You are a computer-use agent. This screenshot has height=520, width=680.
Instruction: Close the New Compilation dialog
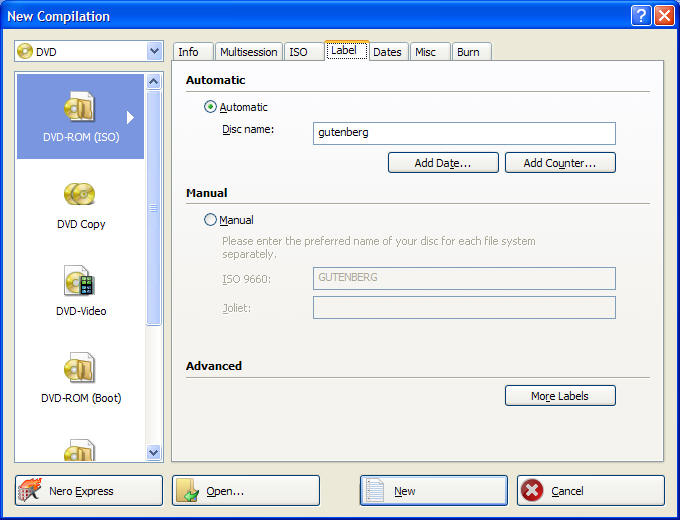point(664,16)
